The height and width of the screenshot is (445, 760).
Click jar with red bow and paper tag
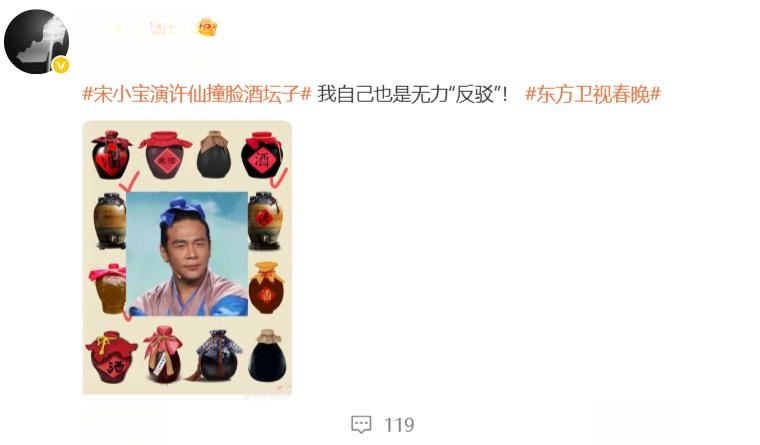click(164, 354)
